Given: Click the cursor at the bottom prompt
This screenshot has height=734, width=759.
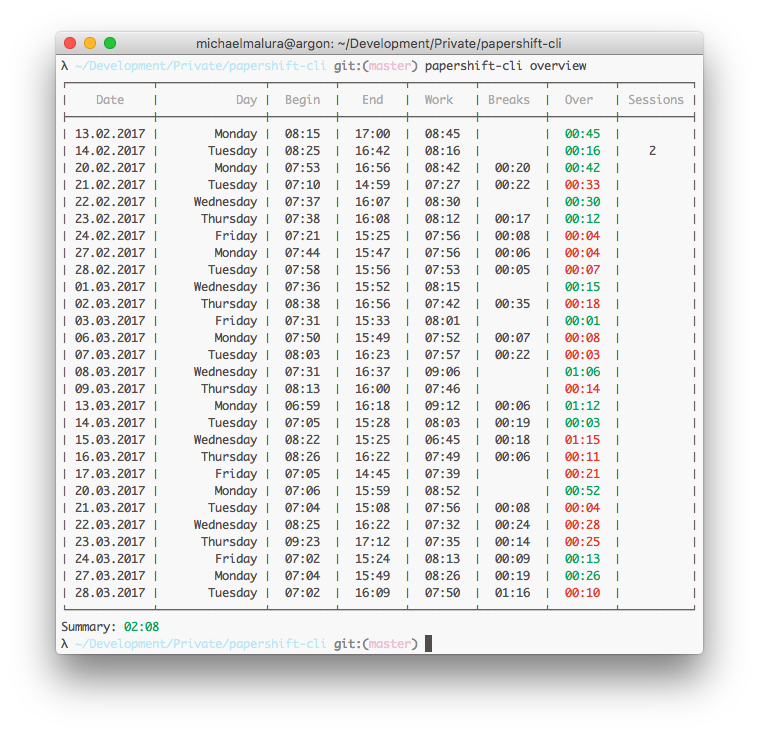Looking at the screenshot, I should pyautogui.click(x=428, y=643).
